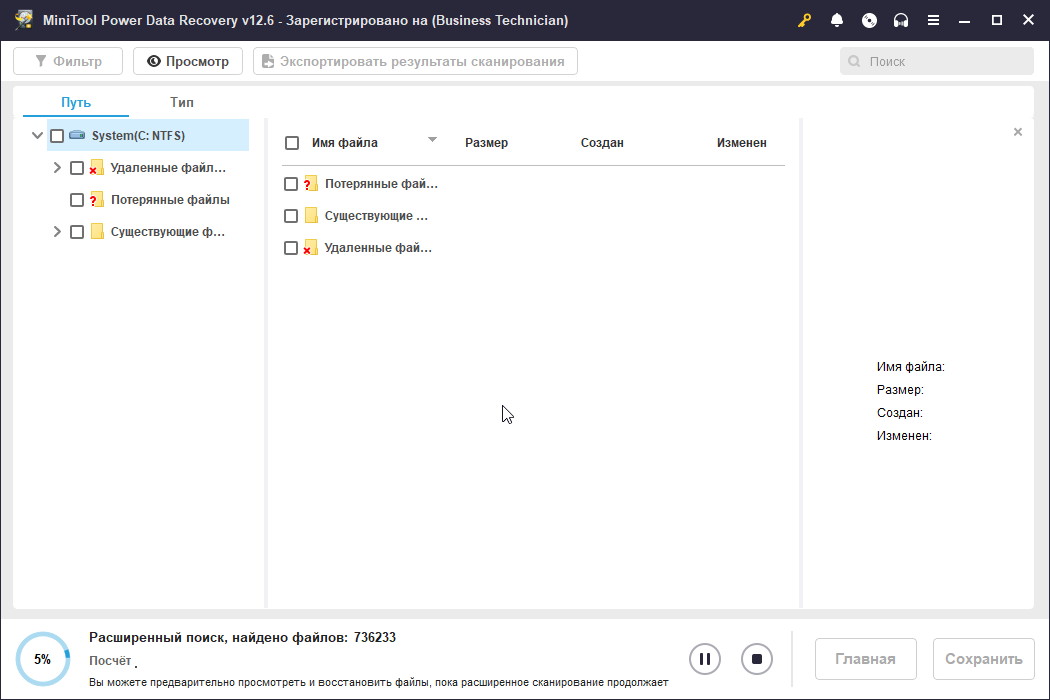Expand the Существующие файлы tree node
Screen dimensions: 1050x700
tap(57, 232)
